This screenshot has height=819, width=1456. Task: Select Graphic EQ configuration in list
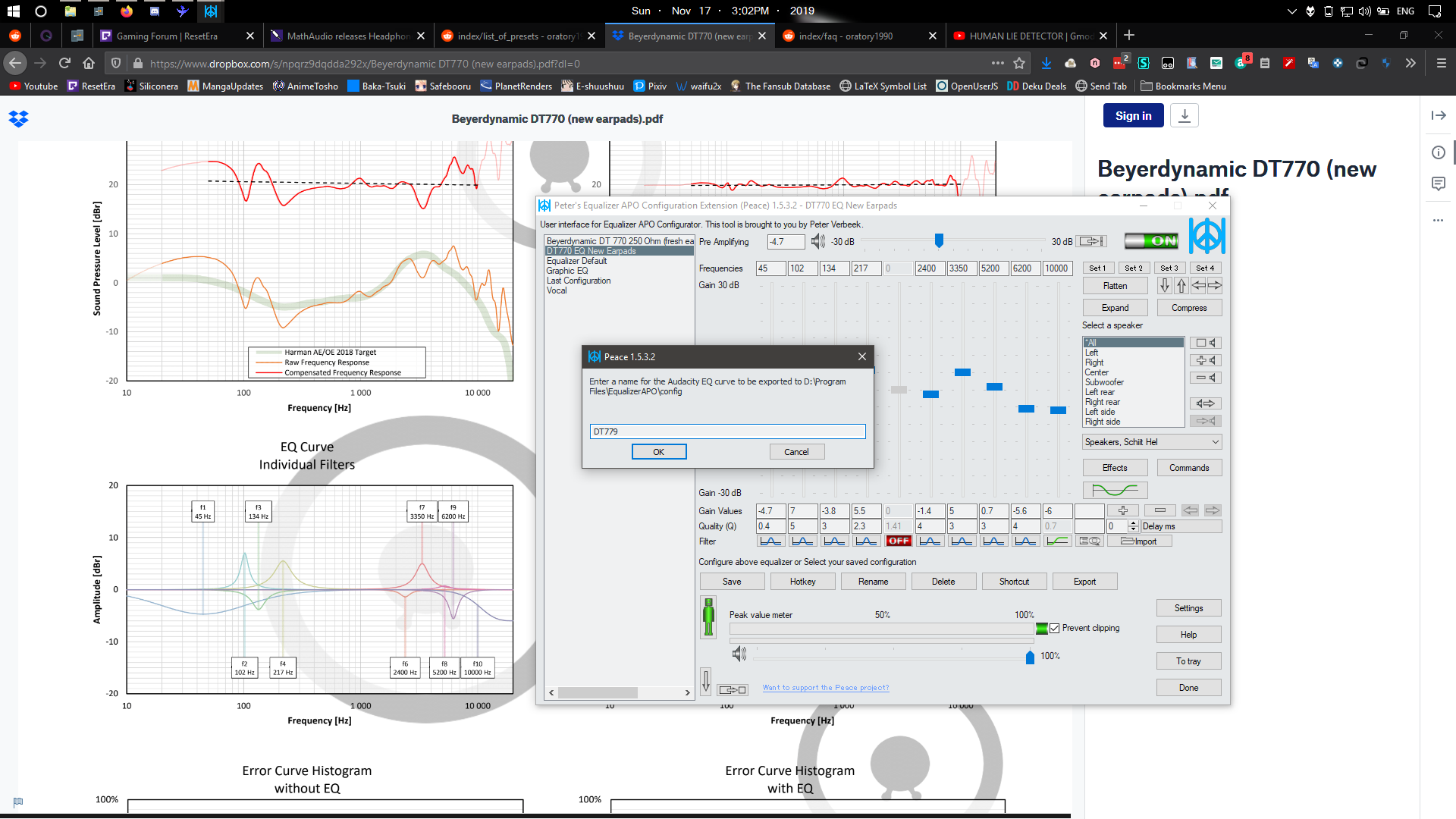pos(566,271)
